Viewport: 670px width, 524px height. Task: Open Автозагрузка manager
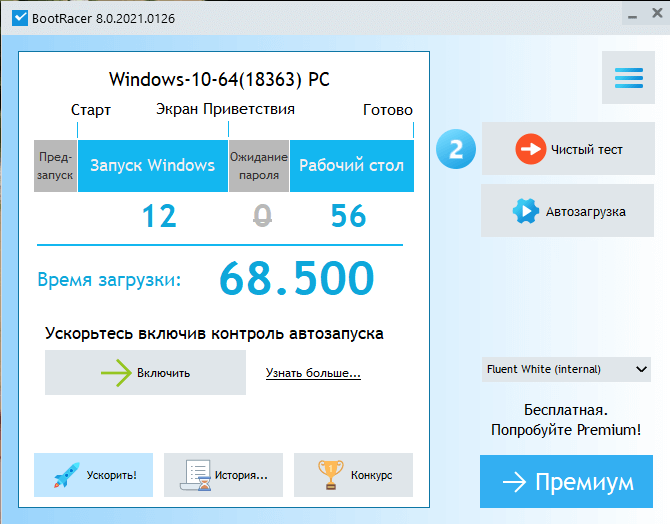(567, 211)
